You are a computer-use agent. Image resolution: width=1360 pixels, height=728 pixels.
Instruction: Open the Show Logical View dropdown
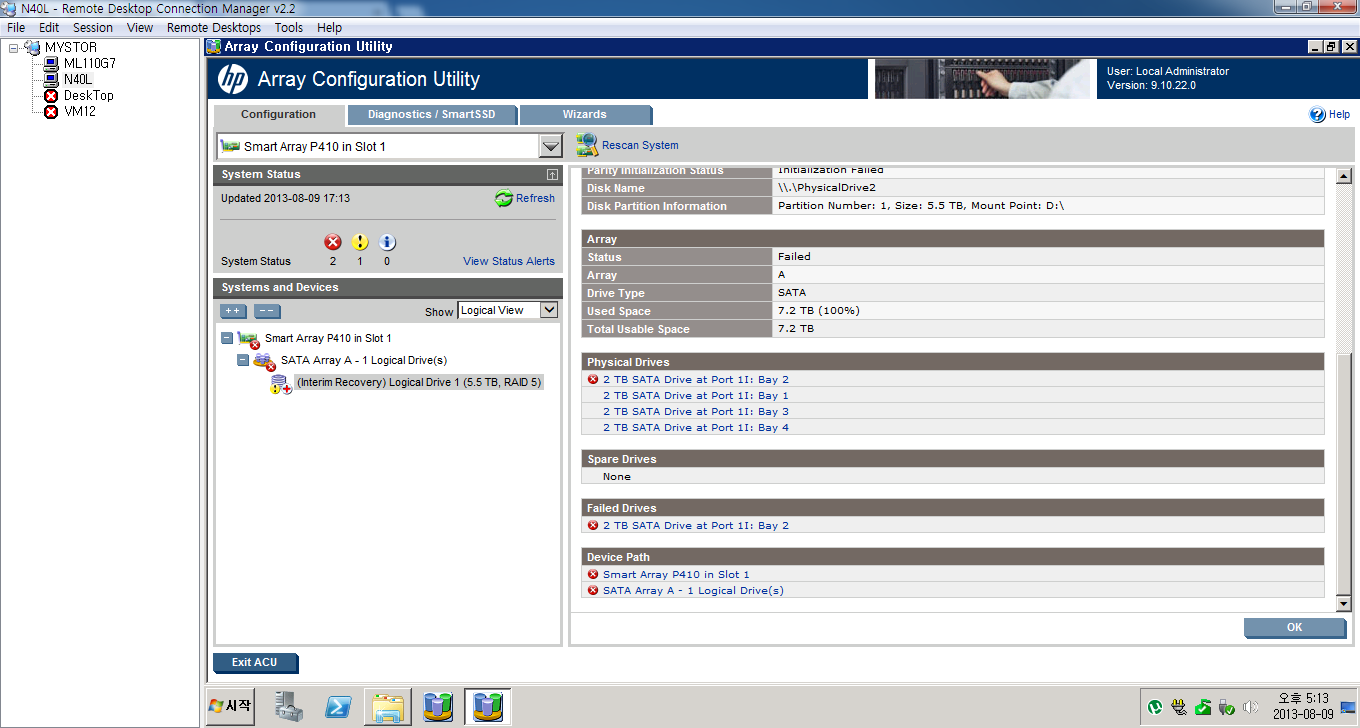pyautogui.click(x=548, y=310)
